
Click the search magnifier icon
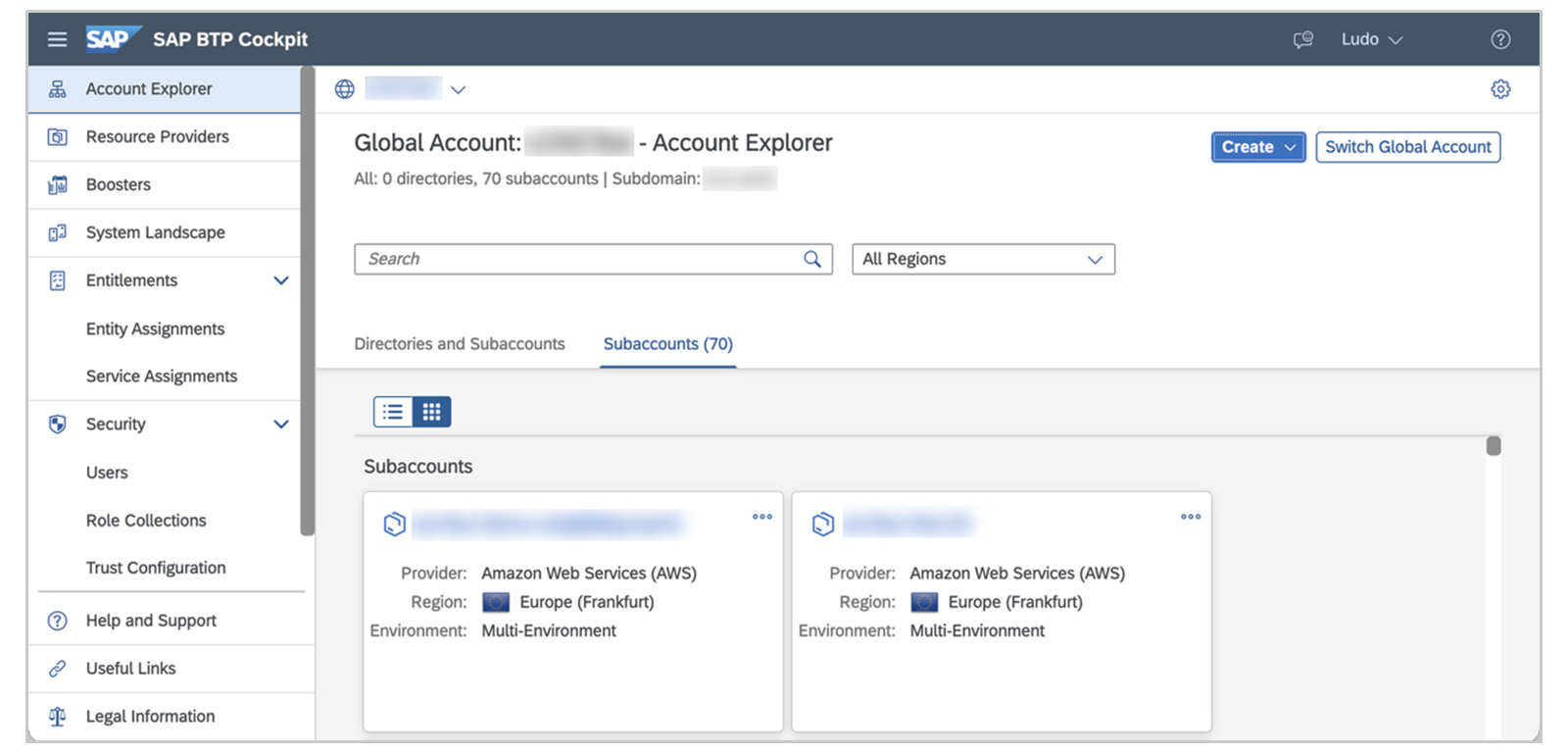812,259
